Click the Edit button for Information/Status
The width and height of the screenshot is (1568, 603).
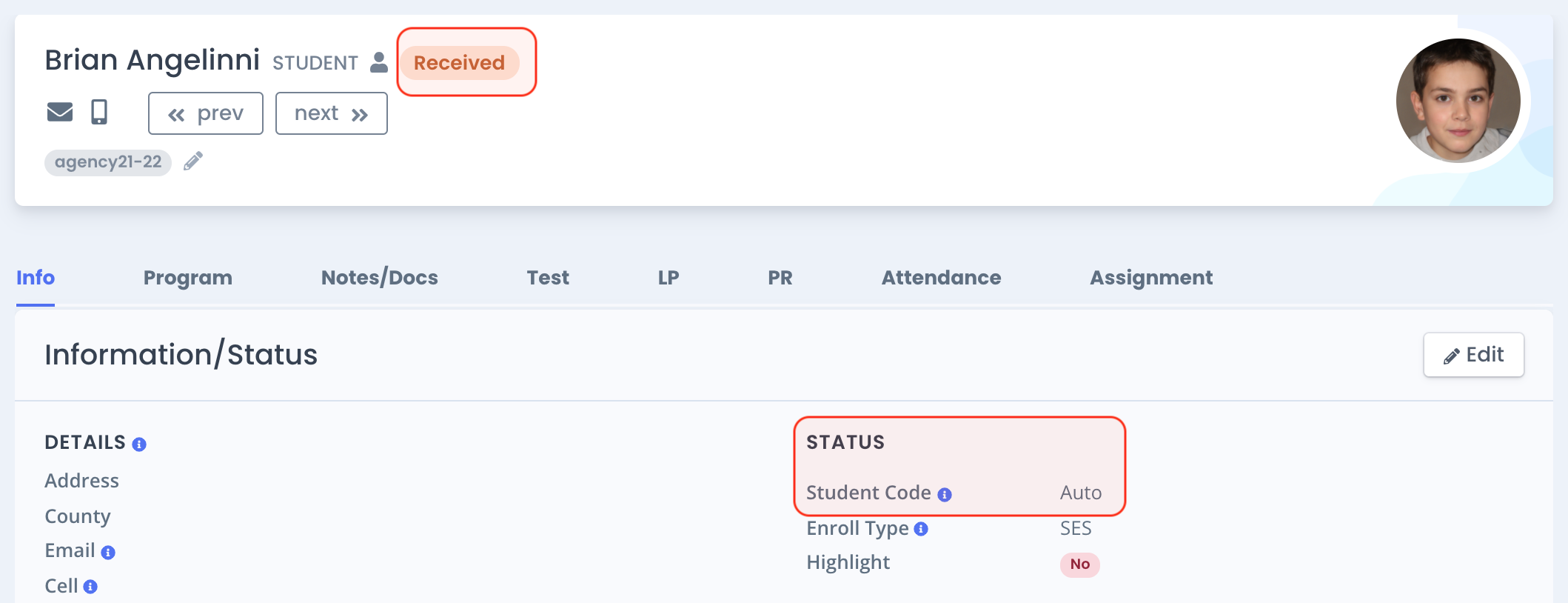pos(1473,355)
